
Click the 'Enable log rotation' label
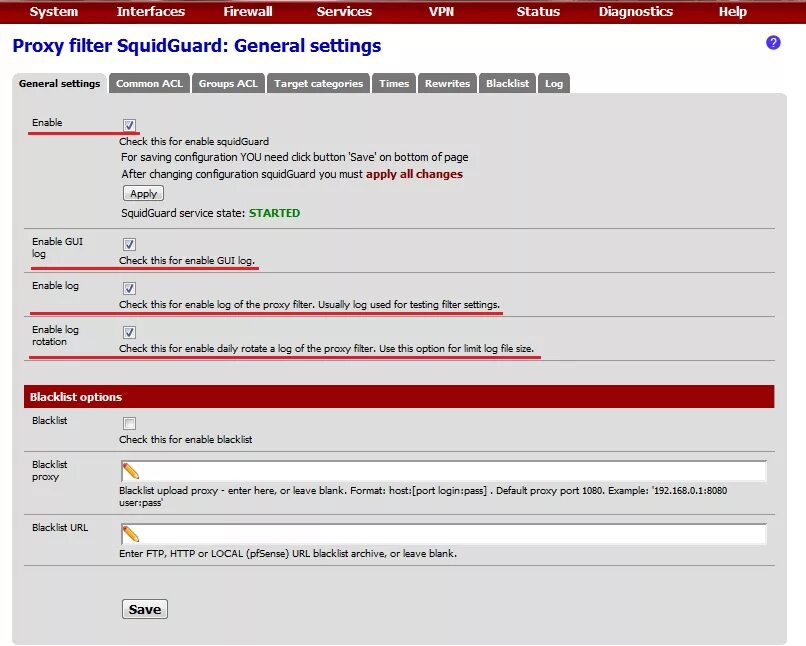(56, 336)
